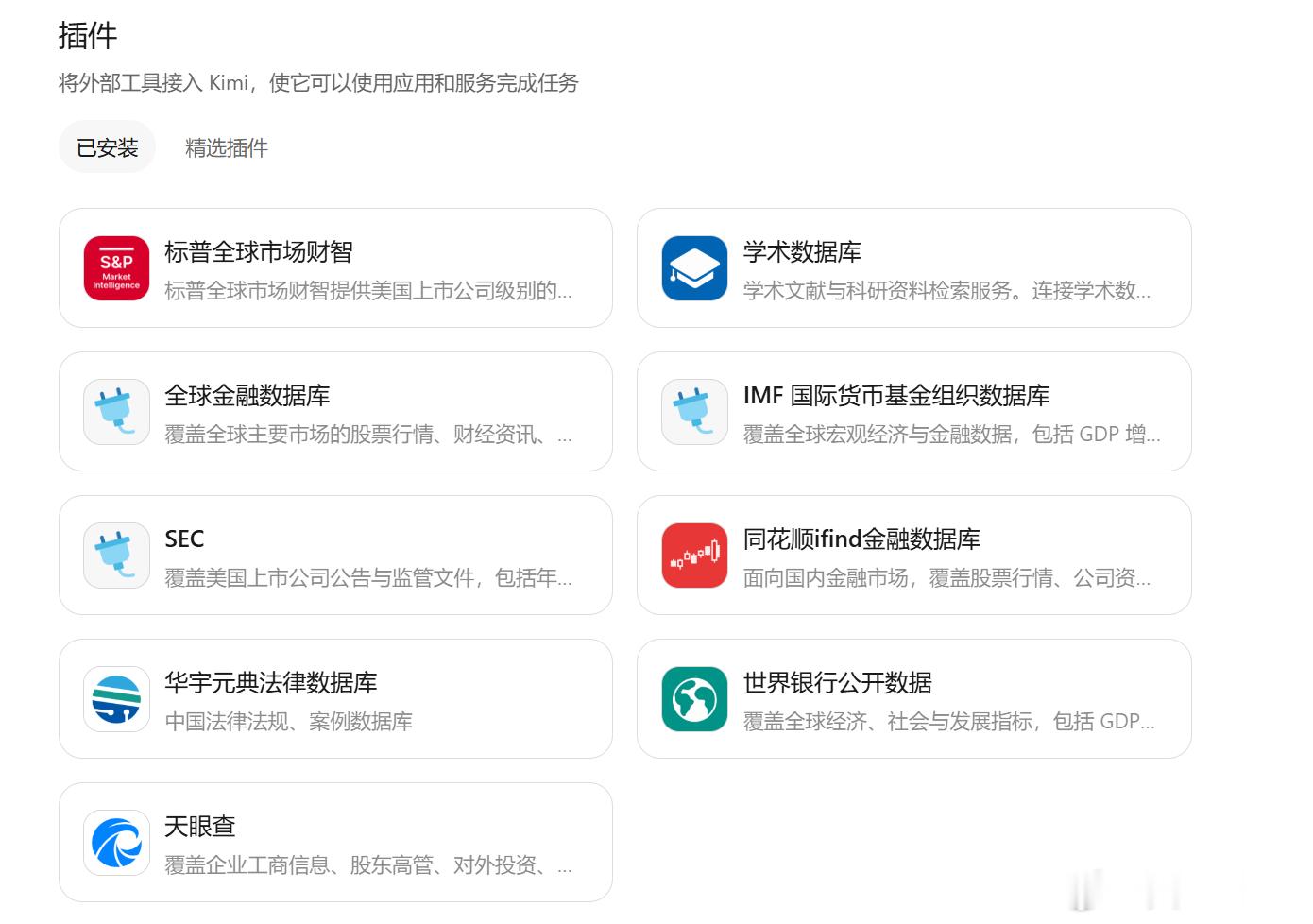Image resolution: width=1313 pixels, height=924 pixels.
Task: Click subtitle 将外部工具接入 Kimi，使它可以使用应用和服务完成任务
Action: point(318,83)
